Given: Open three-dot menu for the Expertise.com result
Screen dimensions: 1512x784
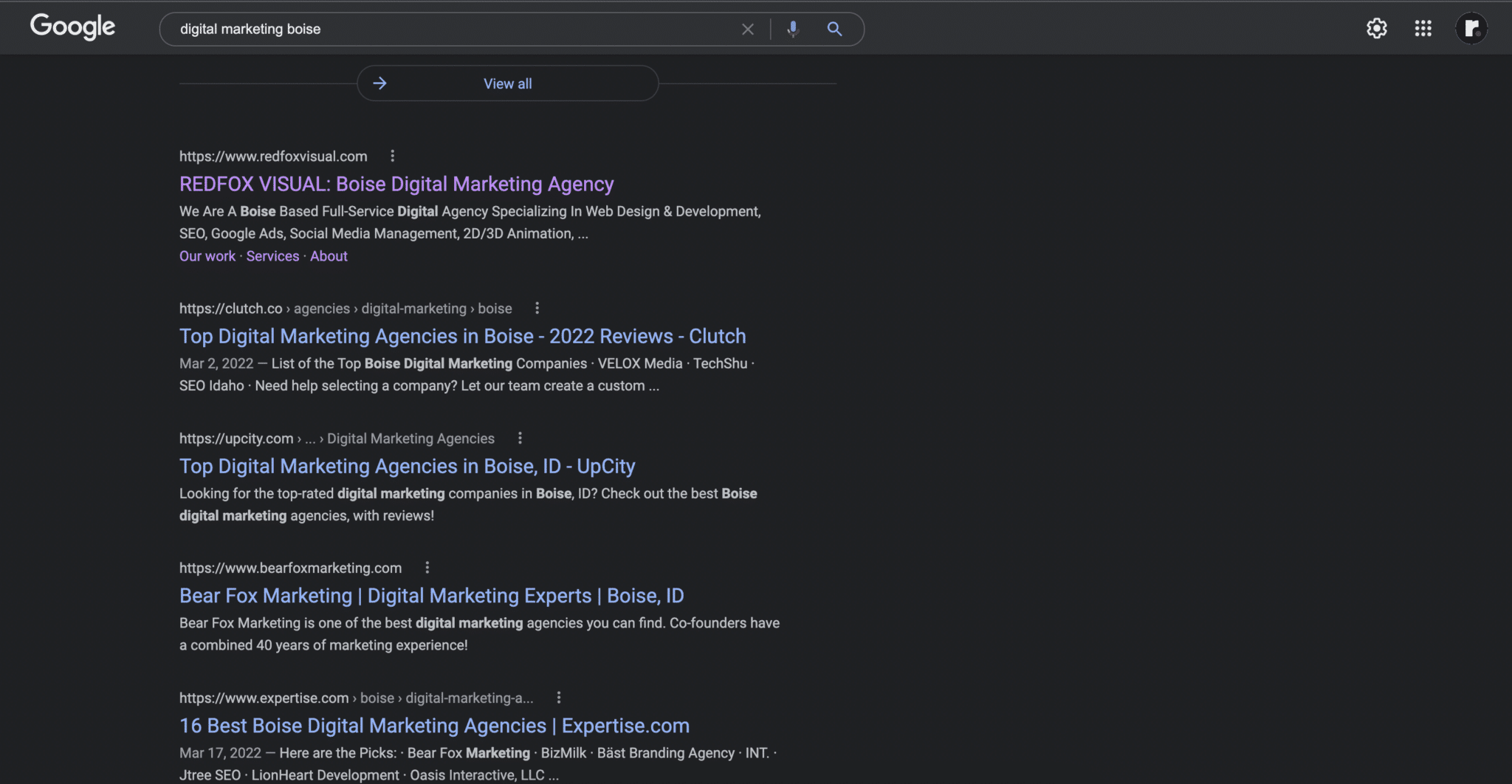Looking at the screenshot, I should (x=558, y=697).
